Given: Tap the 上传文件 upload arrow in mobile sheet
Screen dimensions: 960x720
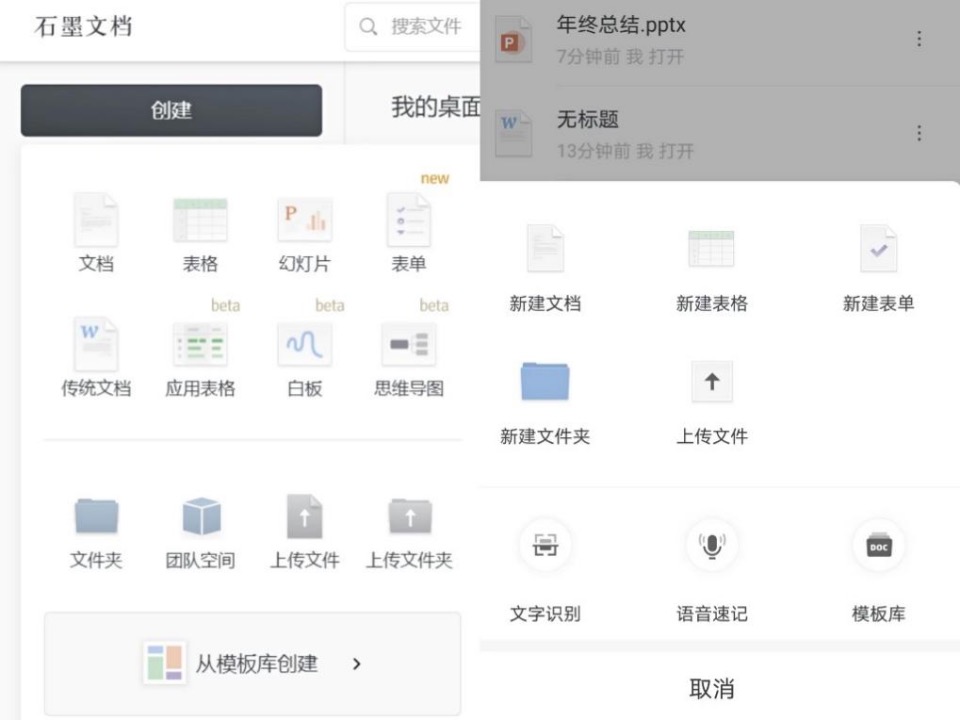Looking at the screenshot, I should coord(711,381).
